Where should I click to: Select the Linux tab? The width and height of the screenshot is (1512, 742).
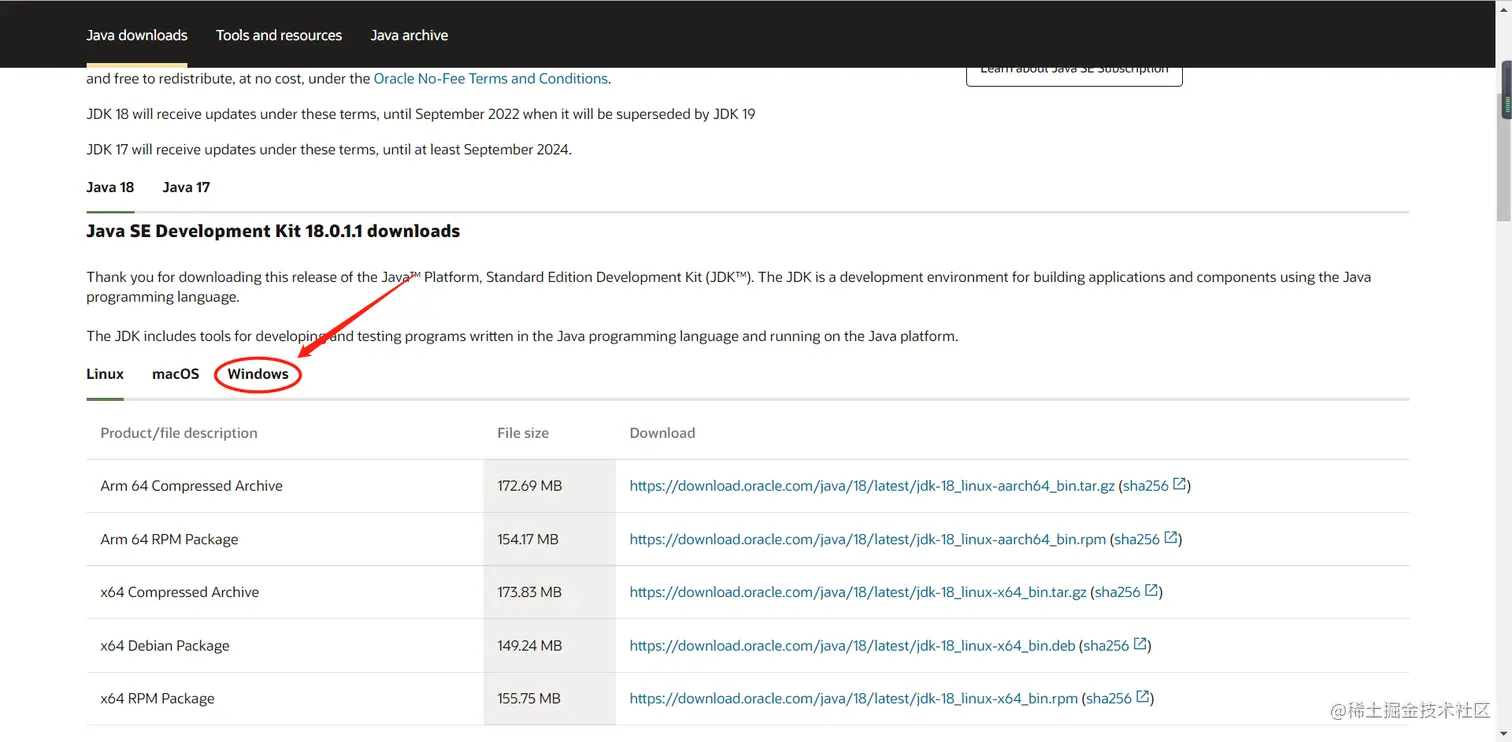point(105,374)
